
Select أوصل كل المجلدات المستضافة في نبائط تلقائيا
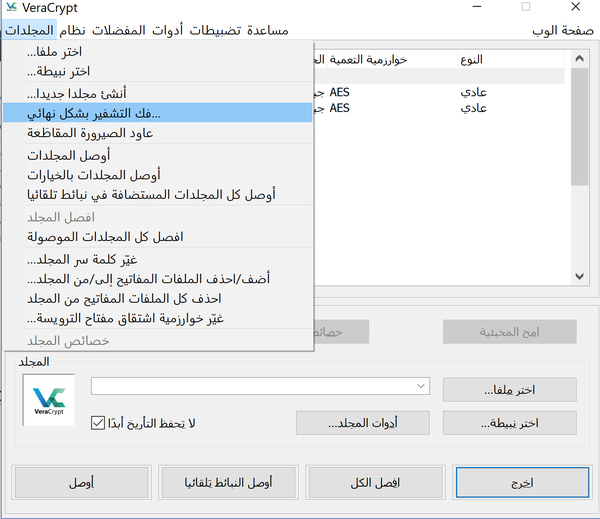(158, 194)
